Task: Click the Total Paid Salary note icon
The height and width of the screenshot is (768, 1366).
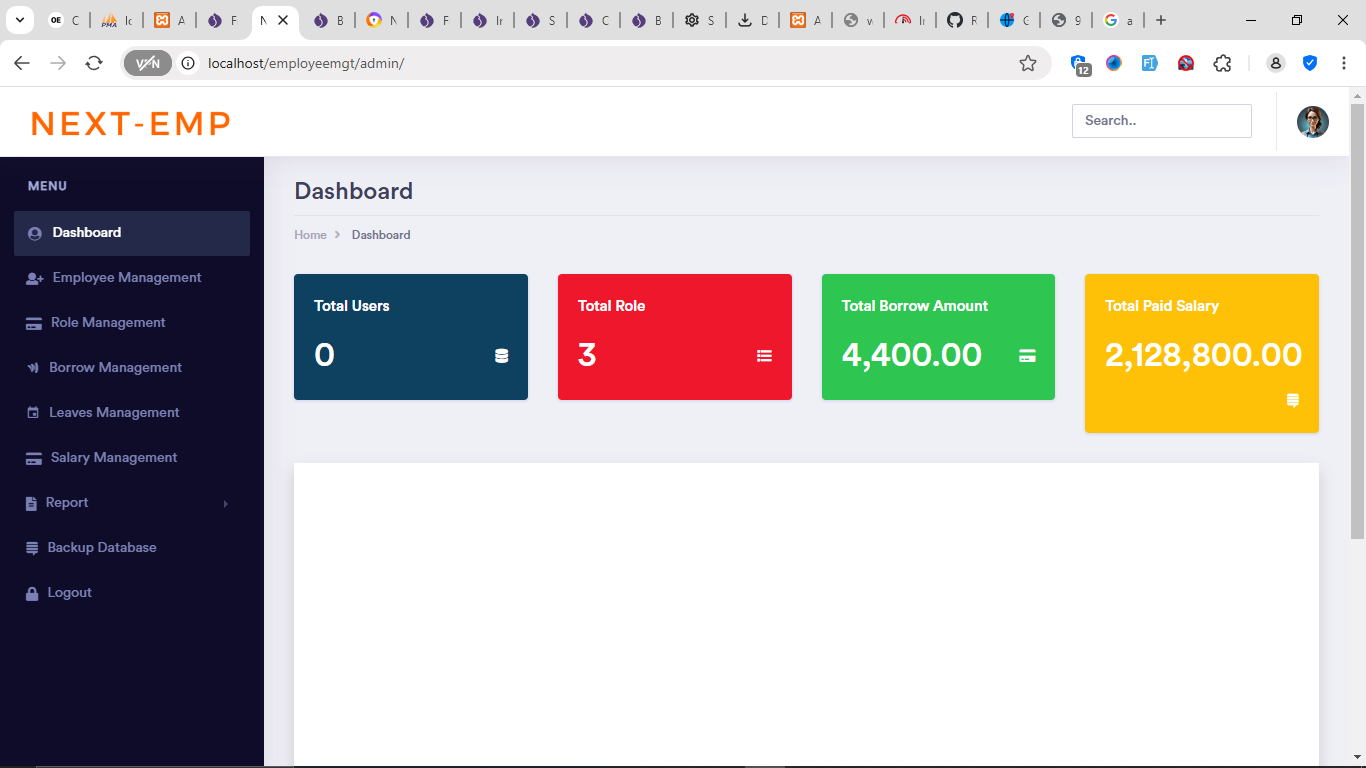Action: [1292, 401]
